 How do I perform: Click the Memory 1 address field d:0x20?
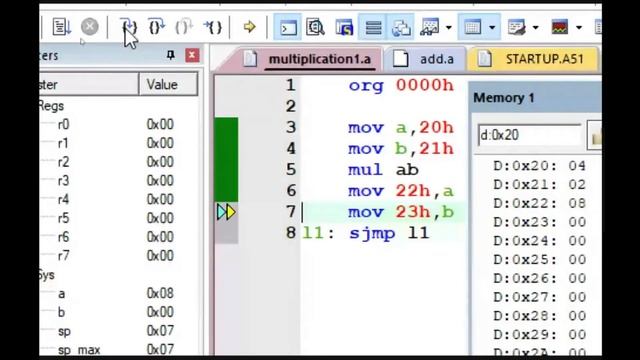529,135
